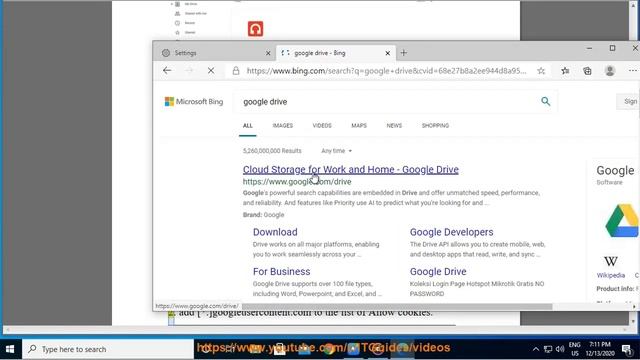Click the Software label under Google
This screenshot has height=360, width=640.
point(609,182)
